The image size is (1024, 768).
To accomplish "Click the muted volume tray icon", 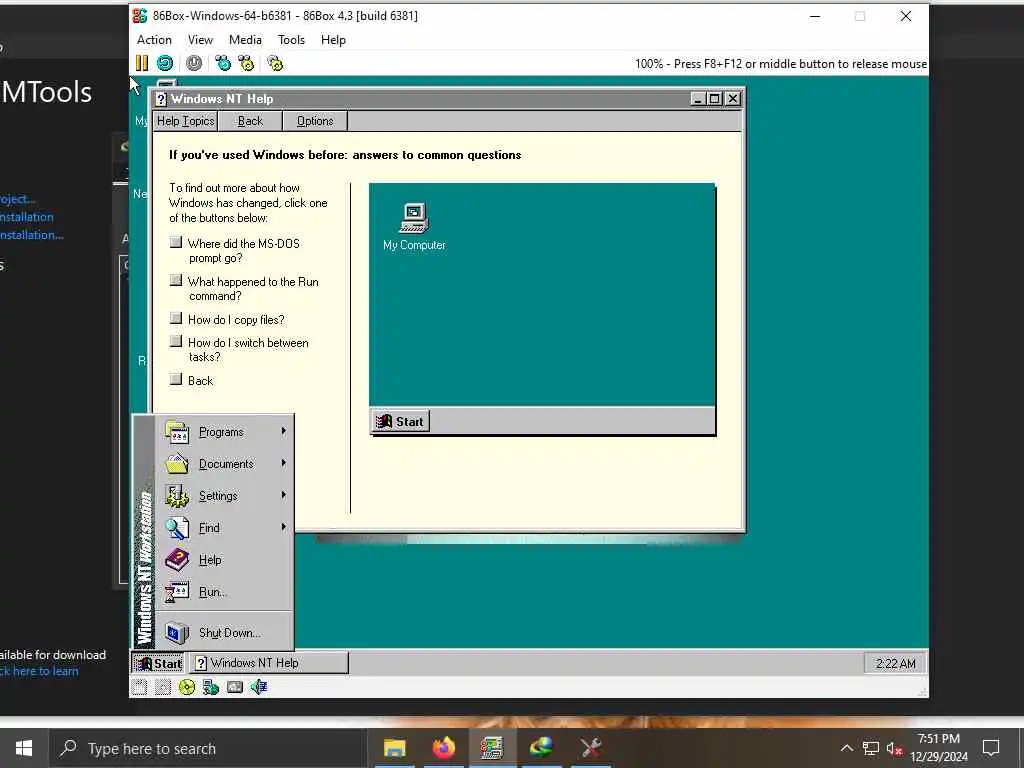I will 894,748.
